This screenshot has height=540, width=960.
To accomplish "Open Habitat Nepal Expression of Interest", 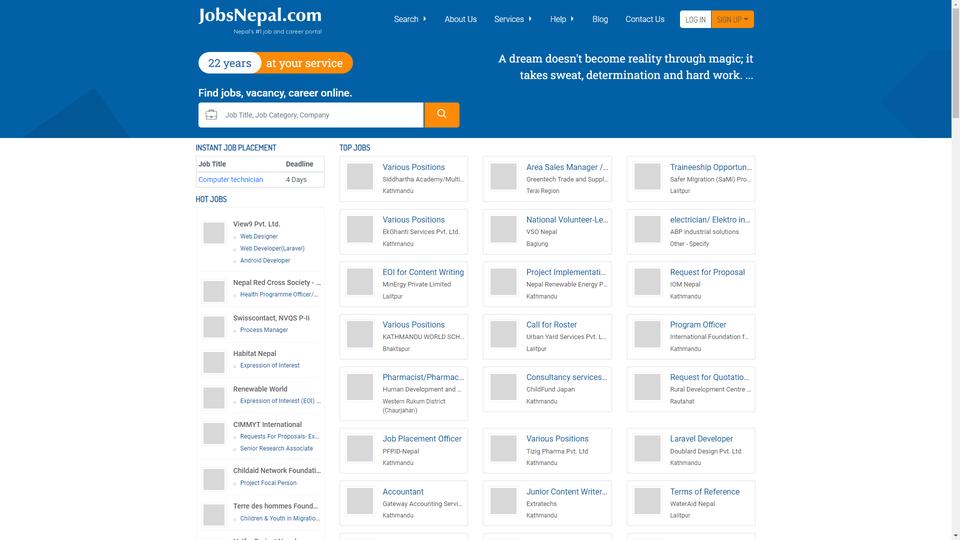I will click(x=269, y=365).
